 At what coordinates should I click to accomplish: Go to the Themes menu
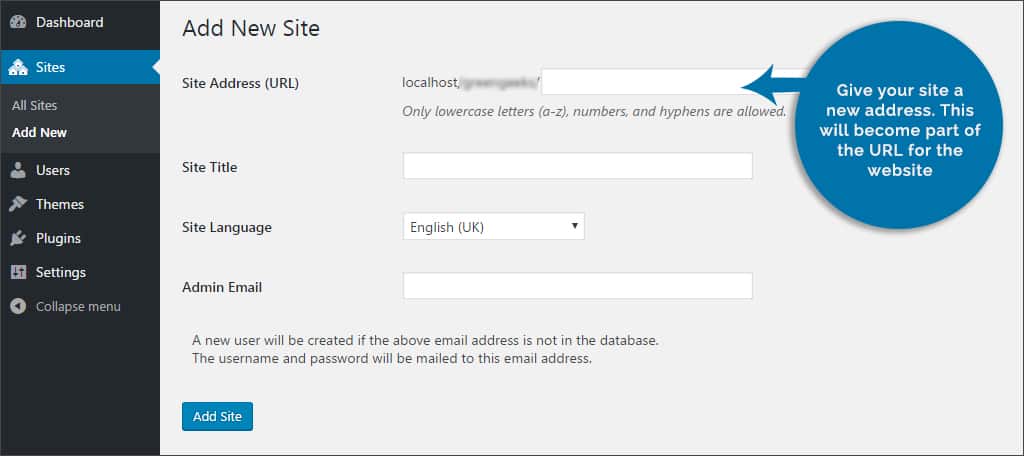[60, 204]
